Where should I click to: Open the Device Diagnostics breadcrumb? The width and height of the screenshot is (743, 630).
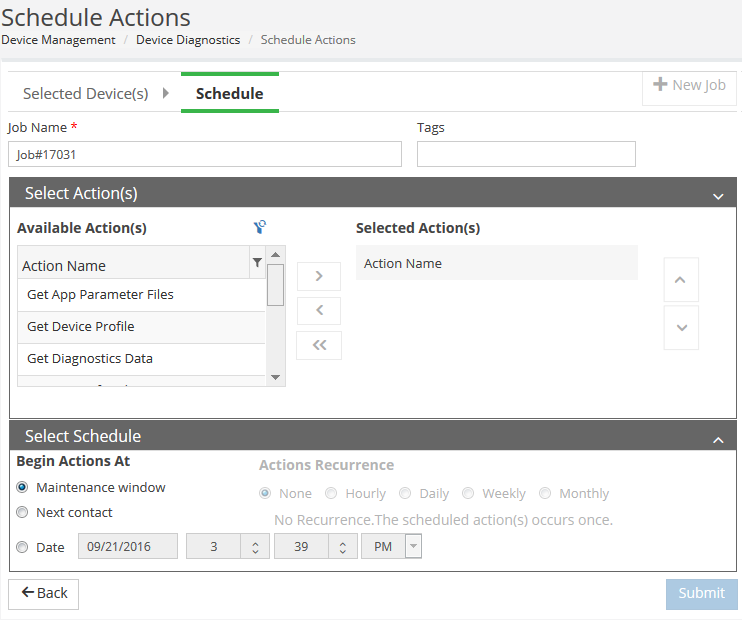tap(188, 40)
